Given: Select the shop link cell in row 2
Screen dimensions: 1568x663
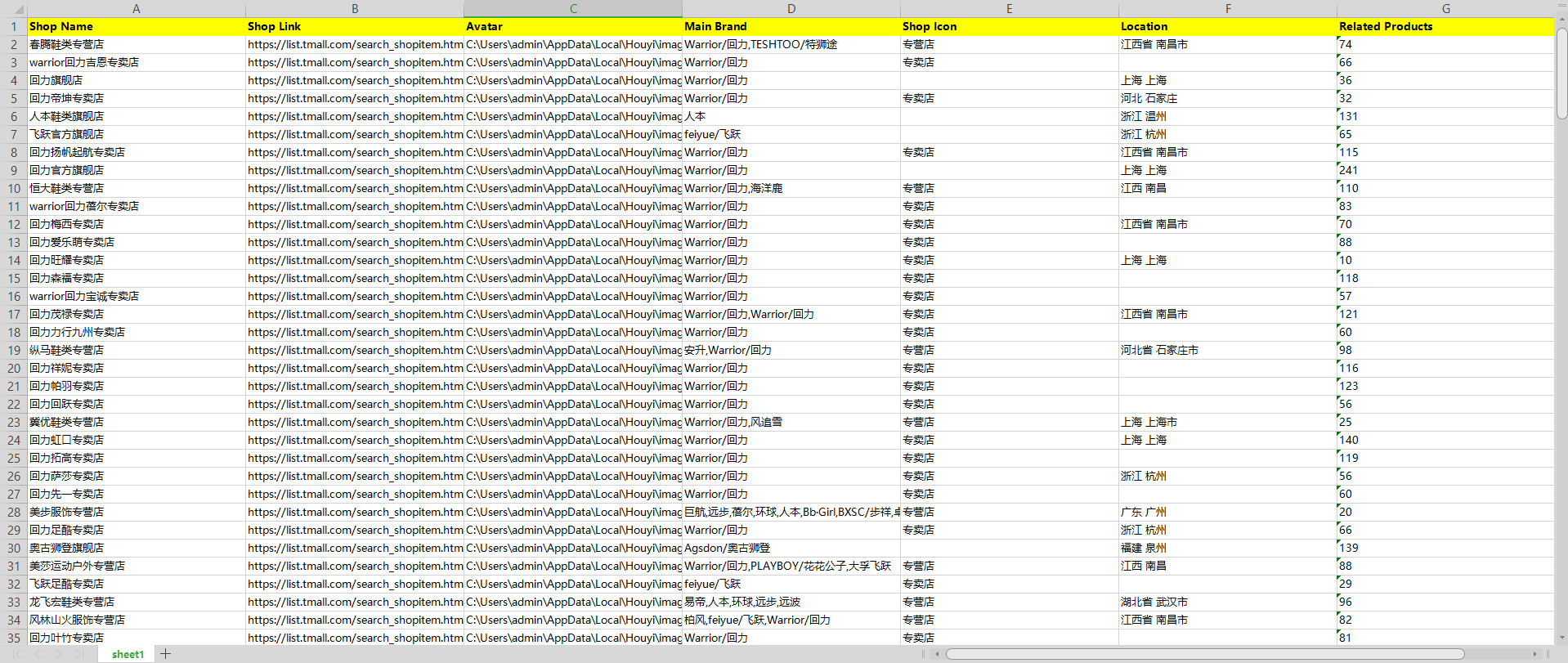Looking at the screenshot, I should [355, 44].
